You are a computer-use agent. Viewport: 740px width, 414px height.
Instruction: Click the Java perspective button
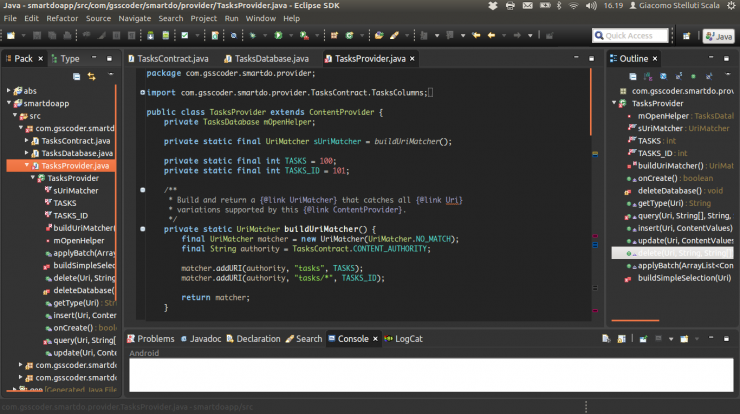(719, 36)
